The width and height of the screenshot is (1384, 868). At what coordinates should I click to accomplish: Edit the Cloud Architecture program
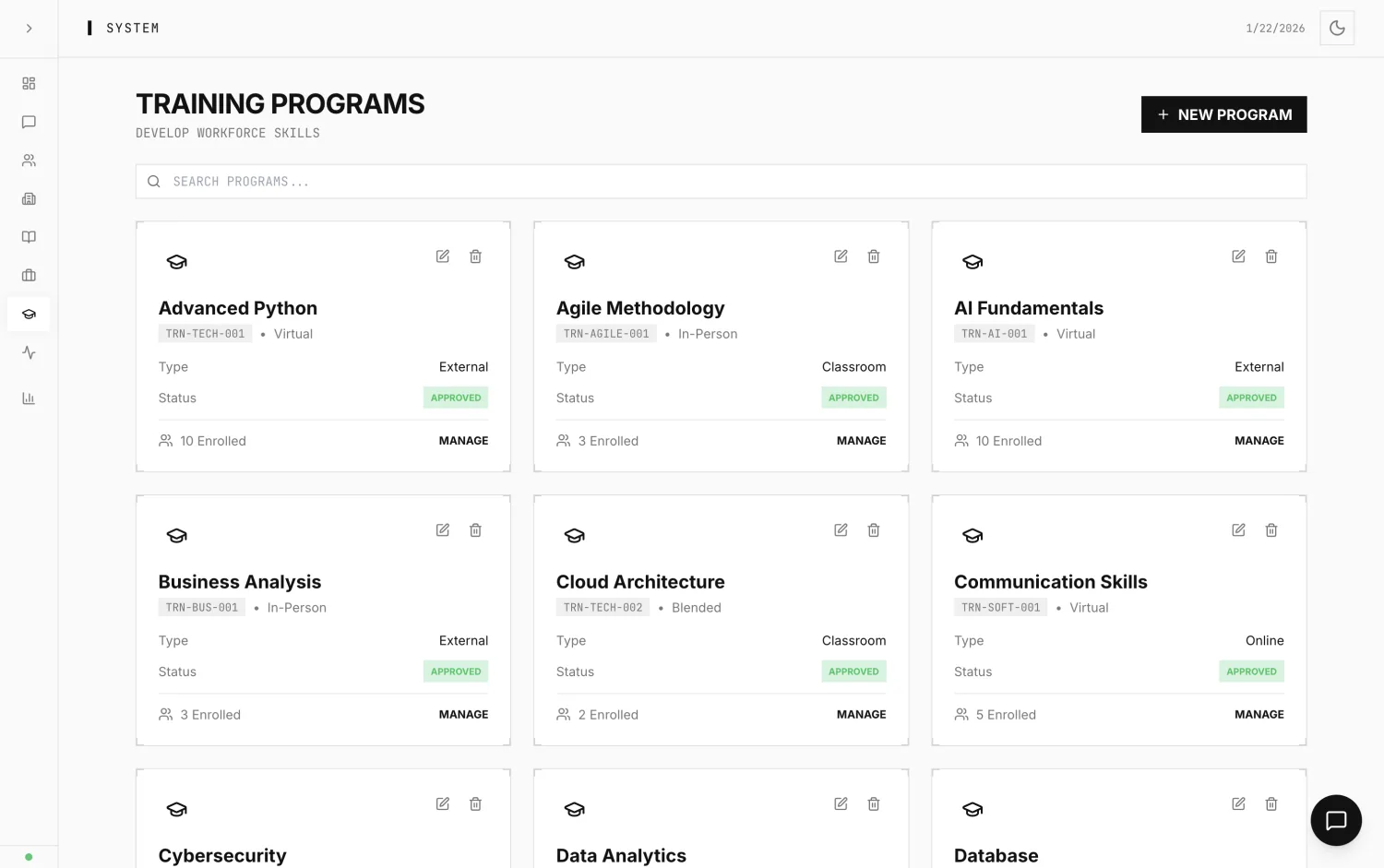841,530
